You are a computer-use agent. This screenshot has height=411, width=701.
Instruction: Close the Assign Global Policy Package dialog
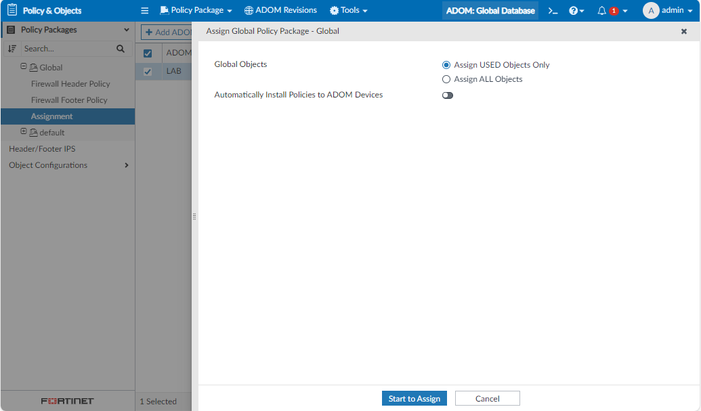(x=684, y=31)
